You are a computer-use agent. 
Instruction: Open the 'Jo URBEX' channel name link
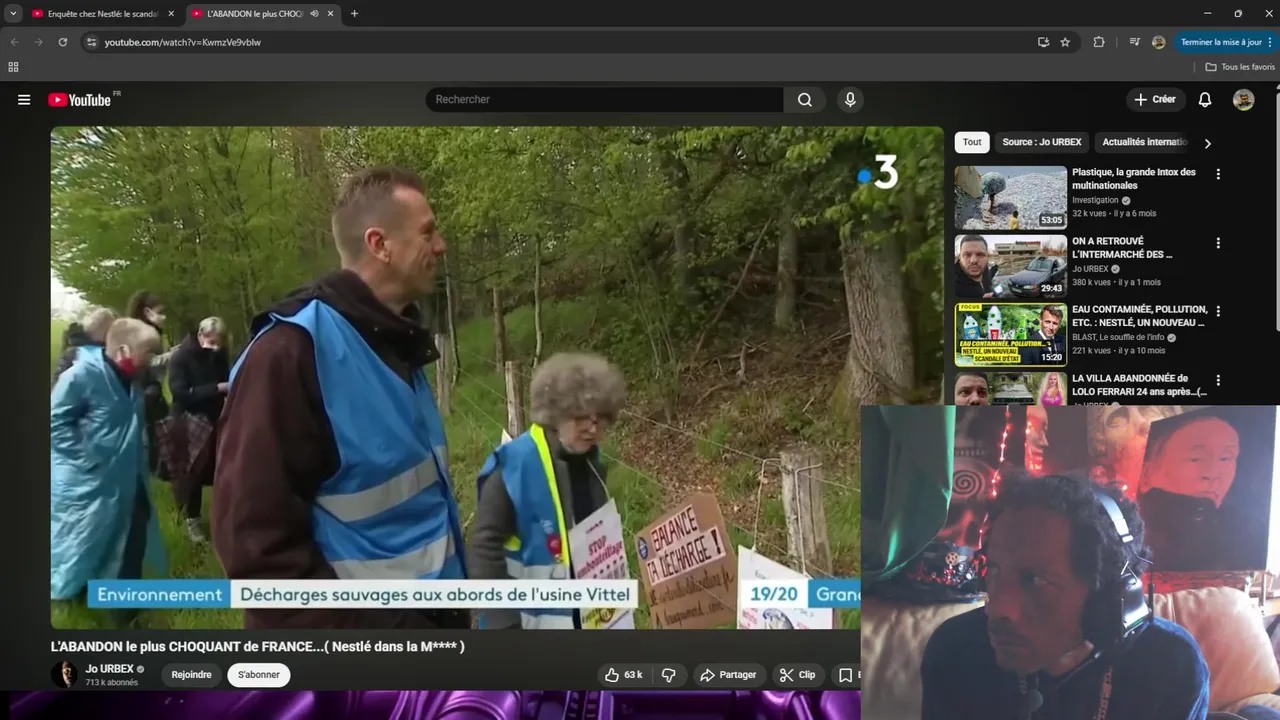(109, 669)
